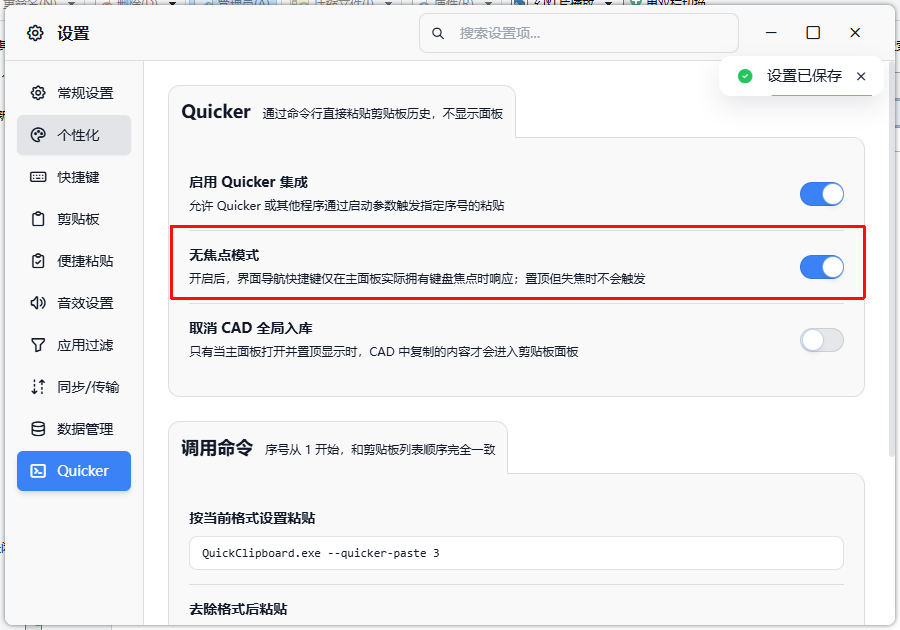
Task: Click the QuickClipboard.exe --quicker-paste 3 command box
Action: tap(516, 553)
